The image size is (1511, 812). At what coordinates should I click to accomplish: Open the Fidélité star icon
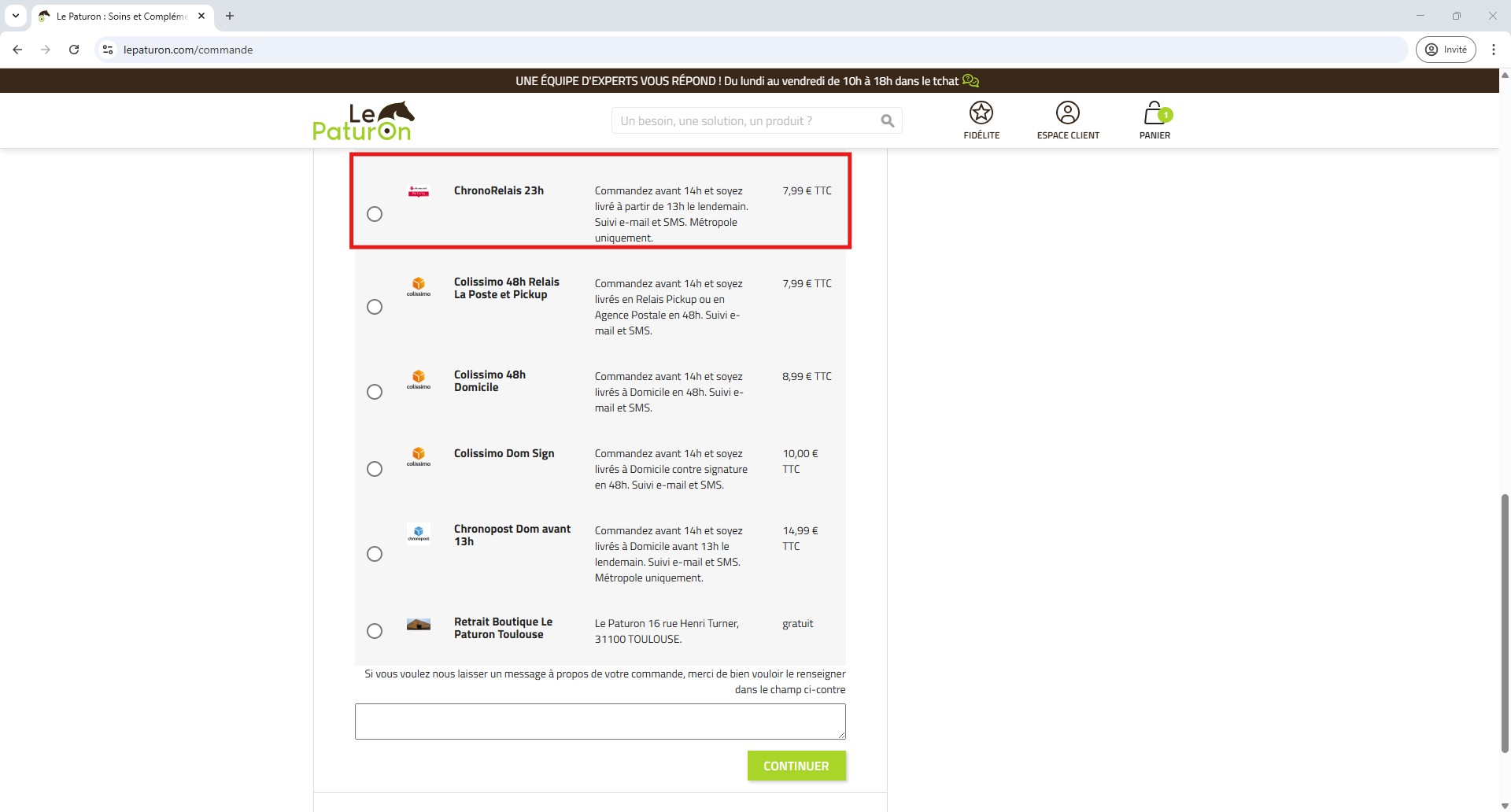tap(981, 113)
